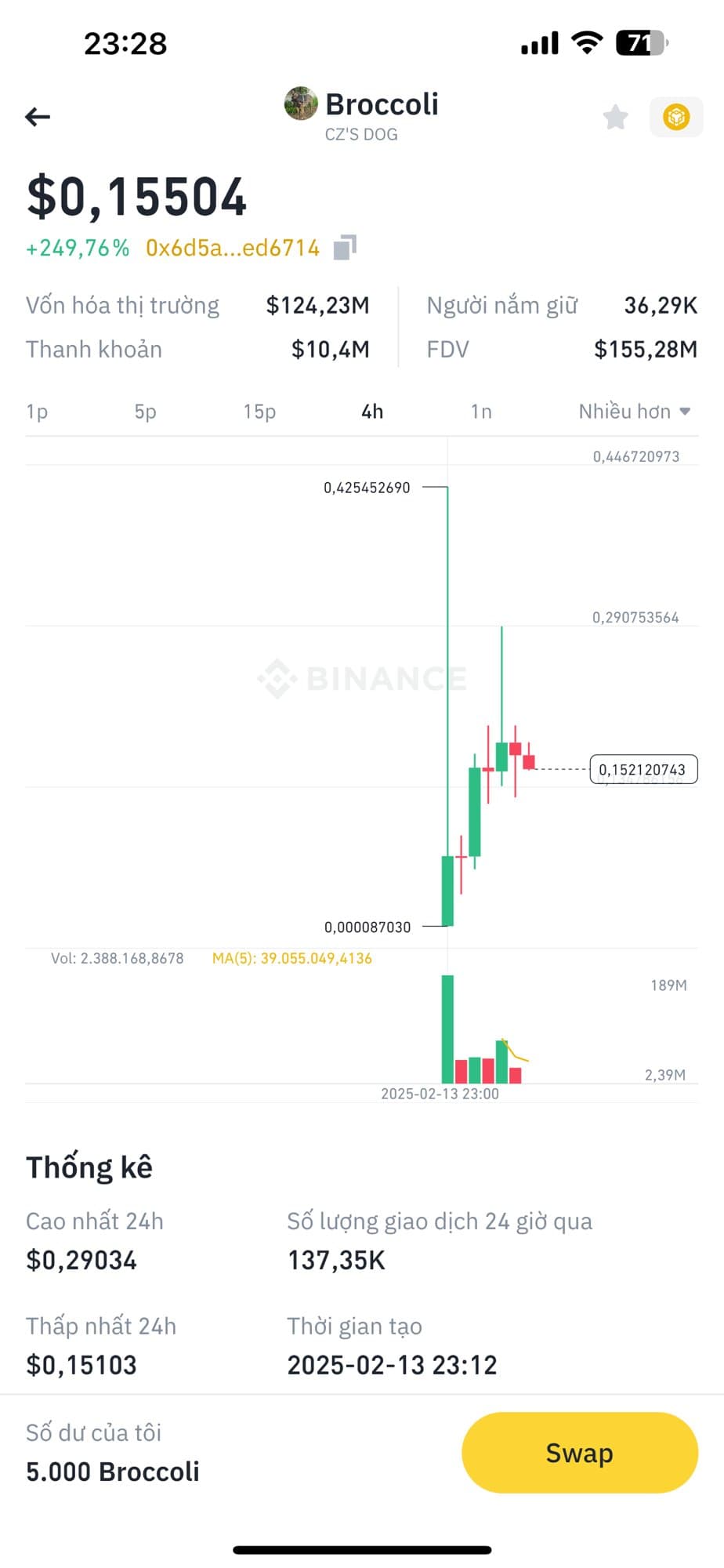Screen dimensions: 724x1568
Task: Tap the MA(5) indicator label
Action: pos(292,959)
